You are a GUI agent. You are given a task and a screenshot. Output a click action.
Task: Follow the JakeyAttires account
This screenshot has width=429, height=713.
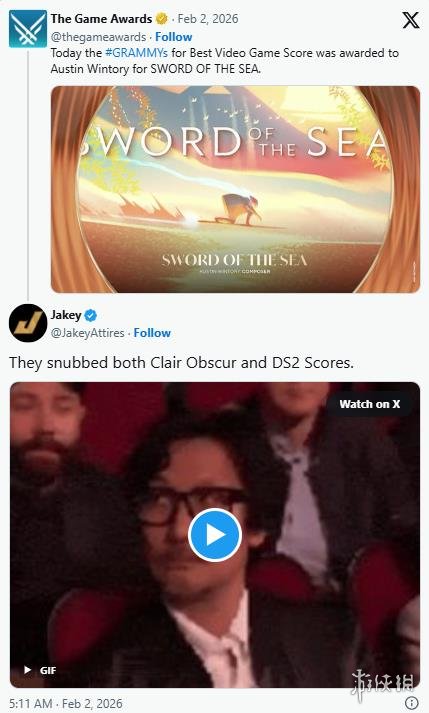152,333
